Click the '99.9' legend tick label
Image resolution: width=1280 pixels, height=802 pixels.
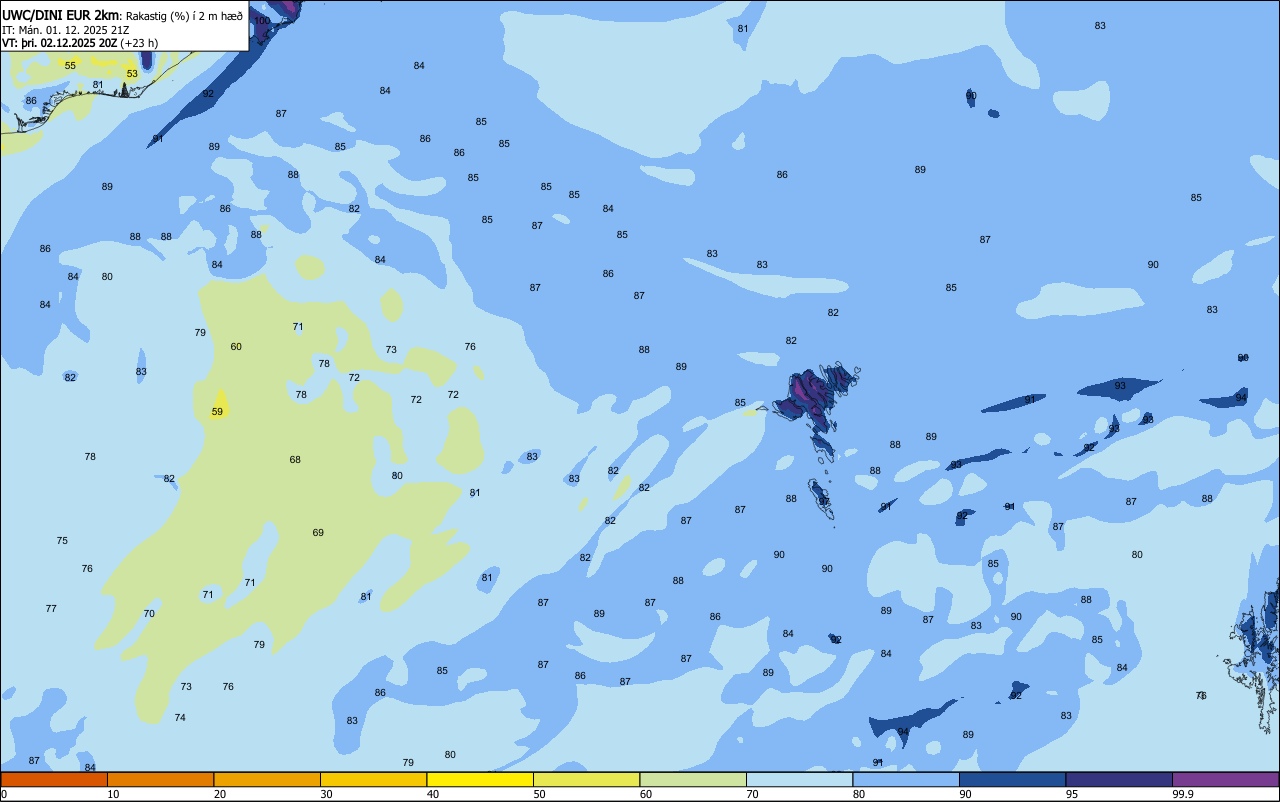tap(1183, 794)
